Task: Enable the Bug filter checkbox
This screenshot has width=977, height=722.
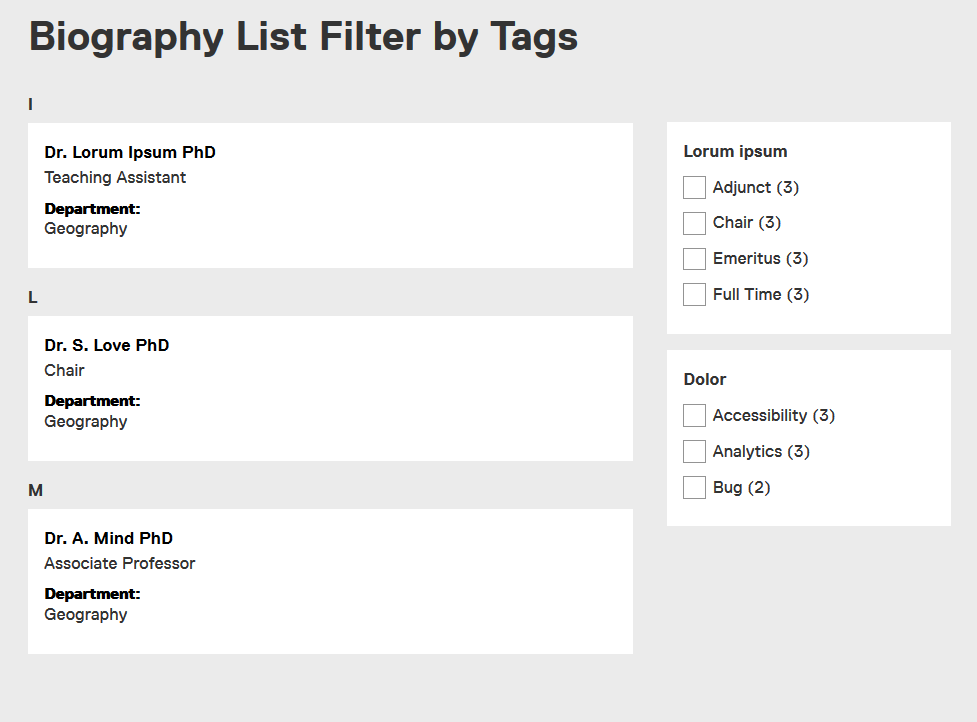Action: [694, 488]
